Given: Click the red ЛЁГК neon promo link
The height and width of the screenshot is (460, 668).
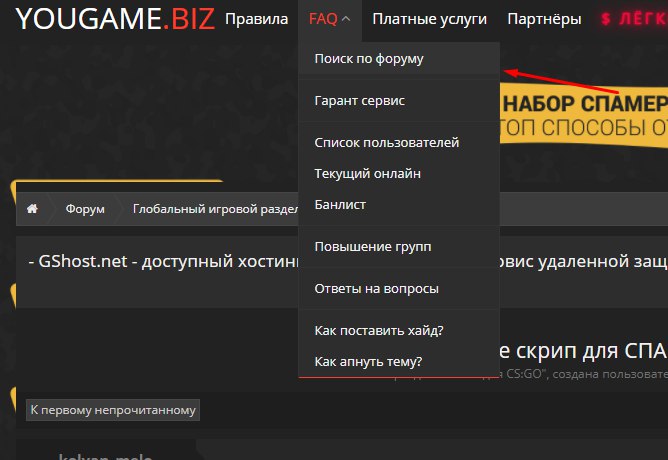Looking at the screenshot, I should (634, 19).
